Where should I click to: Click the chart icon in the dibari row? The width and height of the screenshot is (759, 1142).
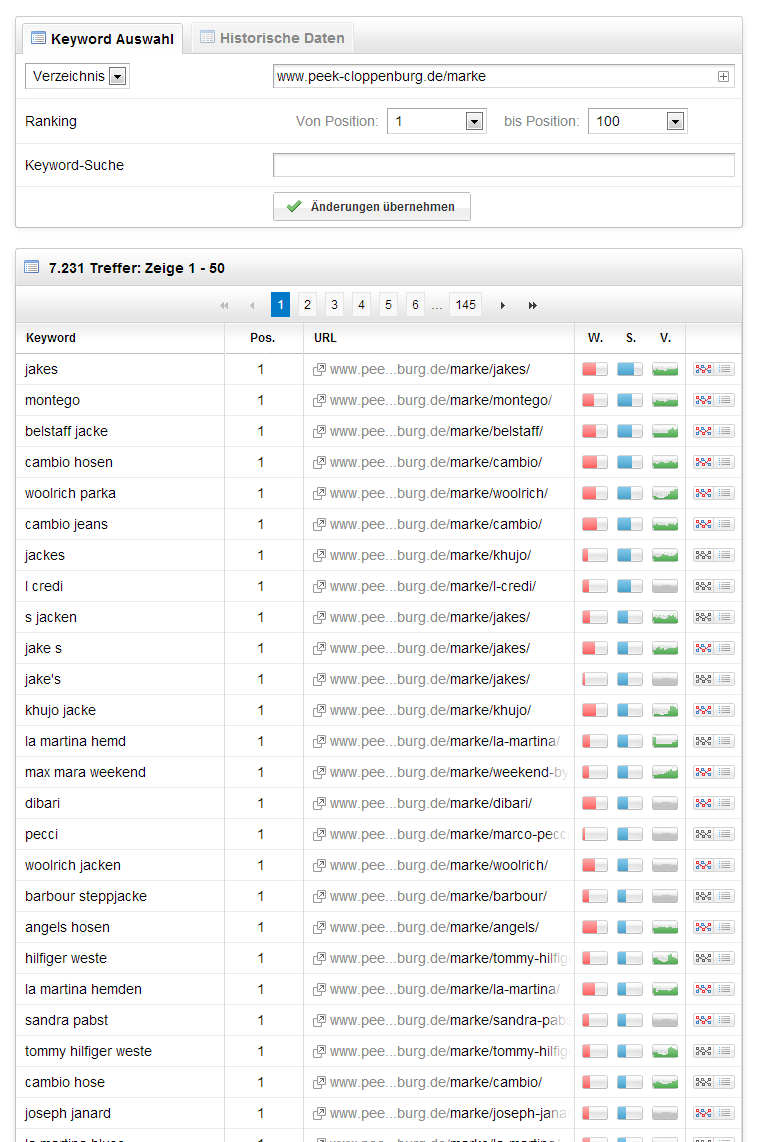coord(703,804)
